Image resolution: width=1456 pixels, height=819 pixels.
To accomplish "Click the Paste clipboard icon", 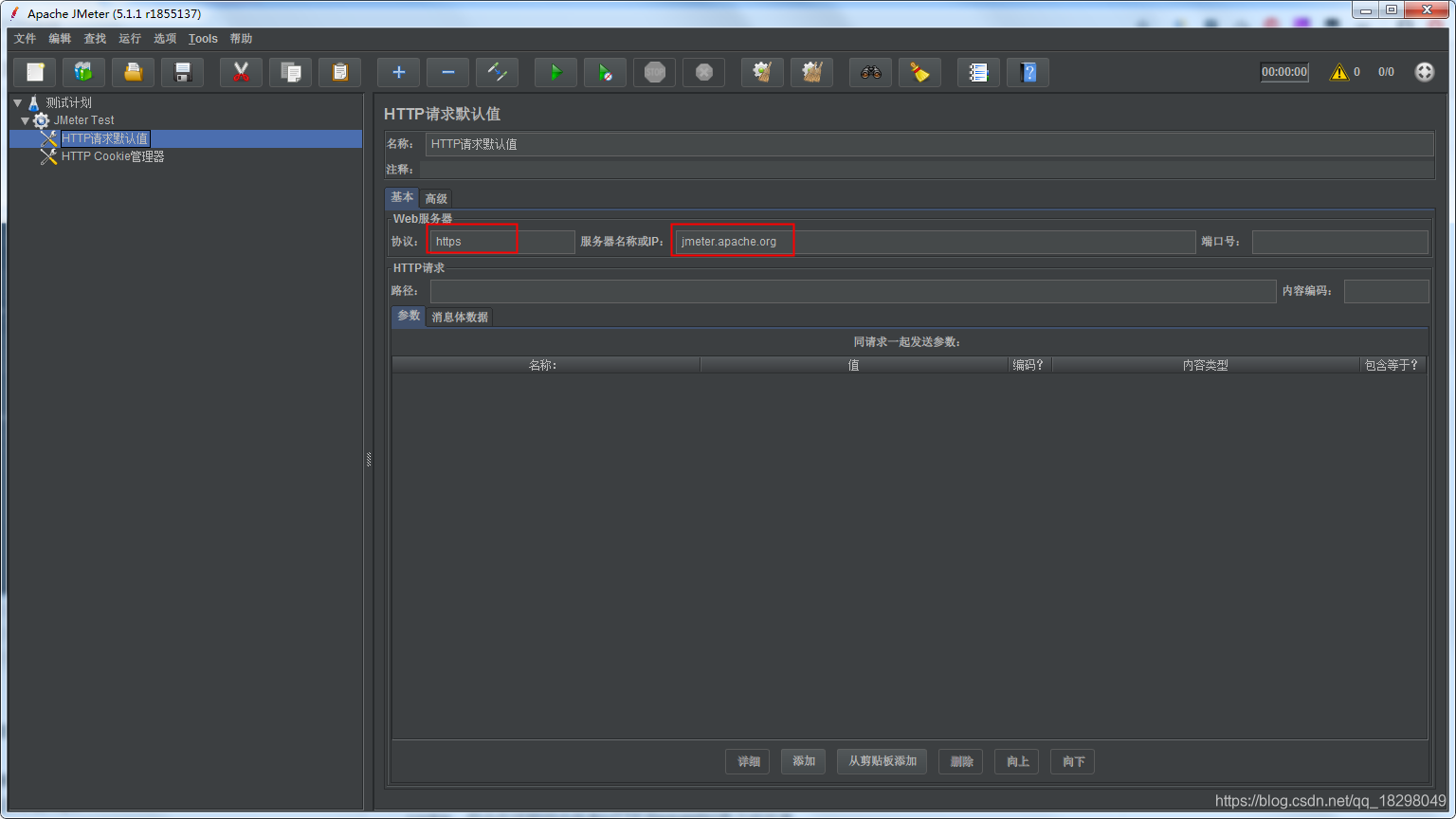I will coord(339,72).
